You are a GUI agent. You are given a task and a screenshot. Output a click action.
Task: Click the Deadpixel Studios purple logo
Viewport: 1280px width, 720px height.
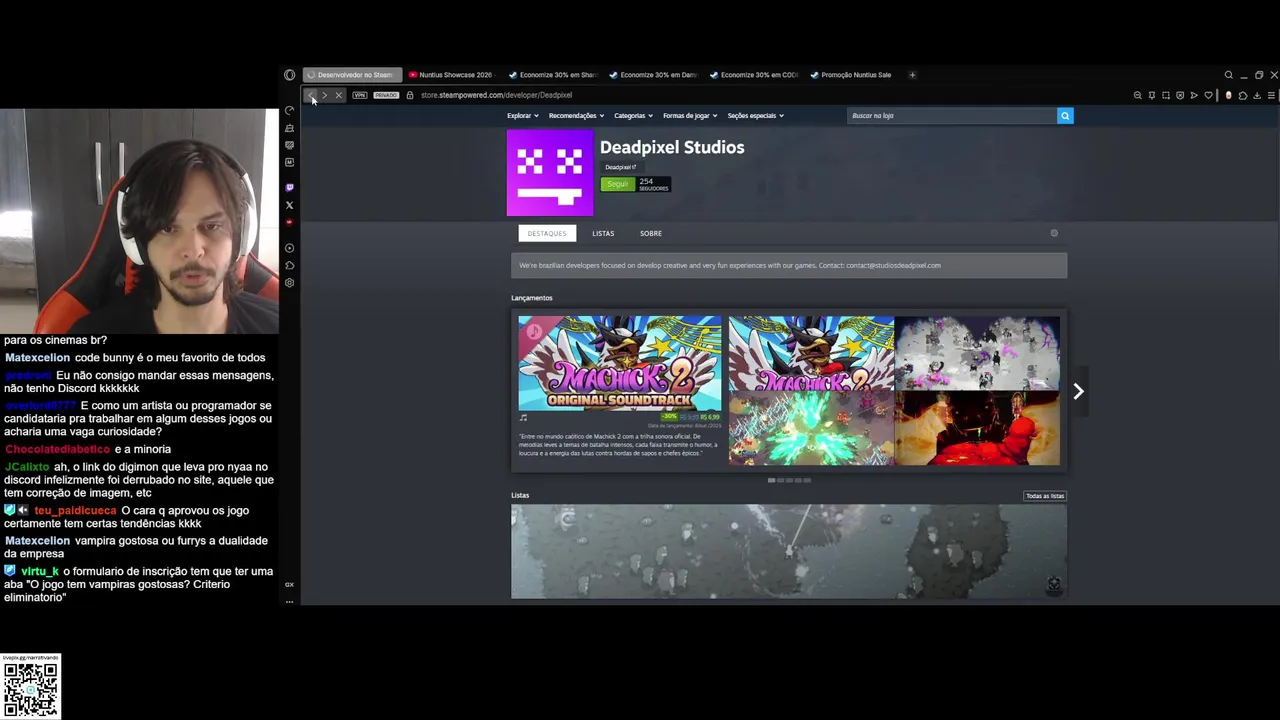click(x=550, y=173)
